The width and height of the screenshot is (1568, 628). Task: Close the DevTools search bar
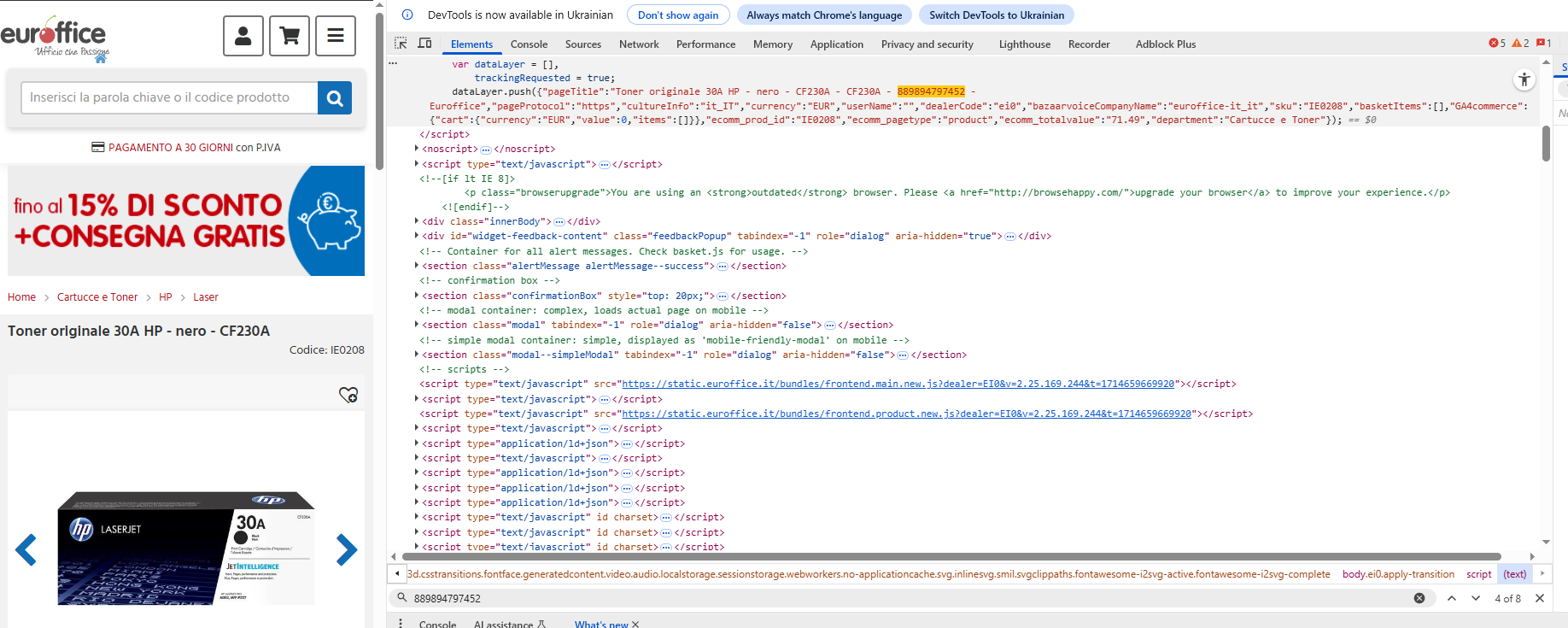click(x=1540, y=598)
